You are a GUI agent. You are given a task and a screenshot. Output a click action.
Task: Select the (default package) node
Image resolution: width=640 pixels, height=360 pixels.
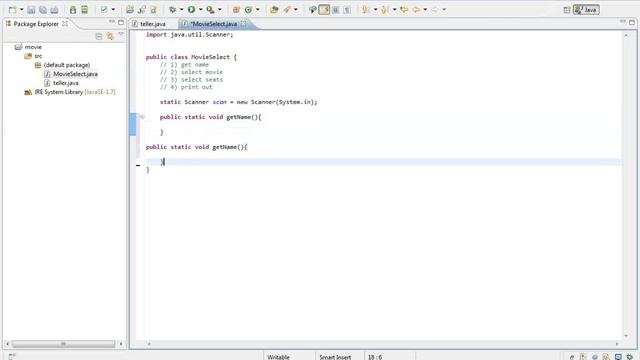tap(62, 65)
